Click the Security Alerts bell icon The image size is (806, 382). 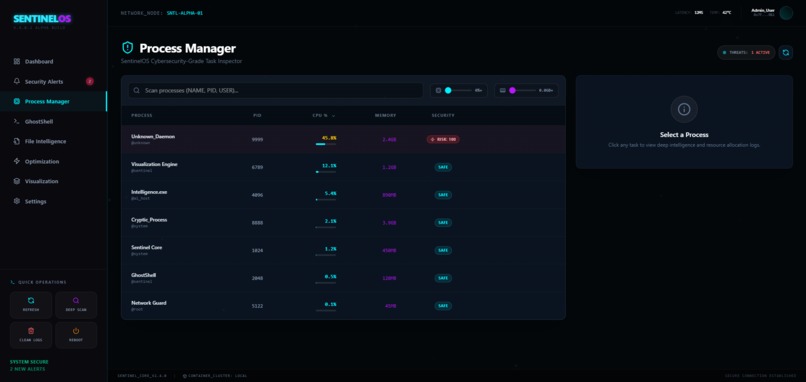(16, 82)
